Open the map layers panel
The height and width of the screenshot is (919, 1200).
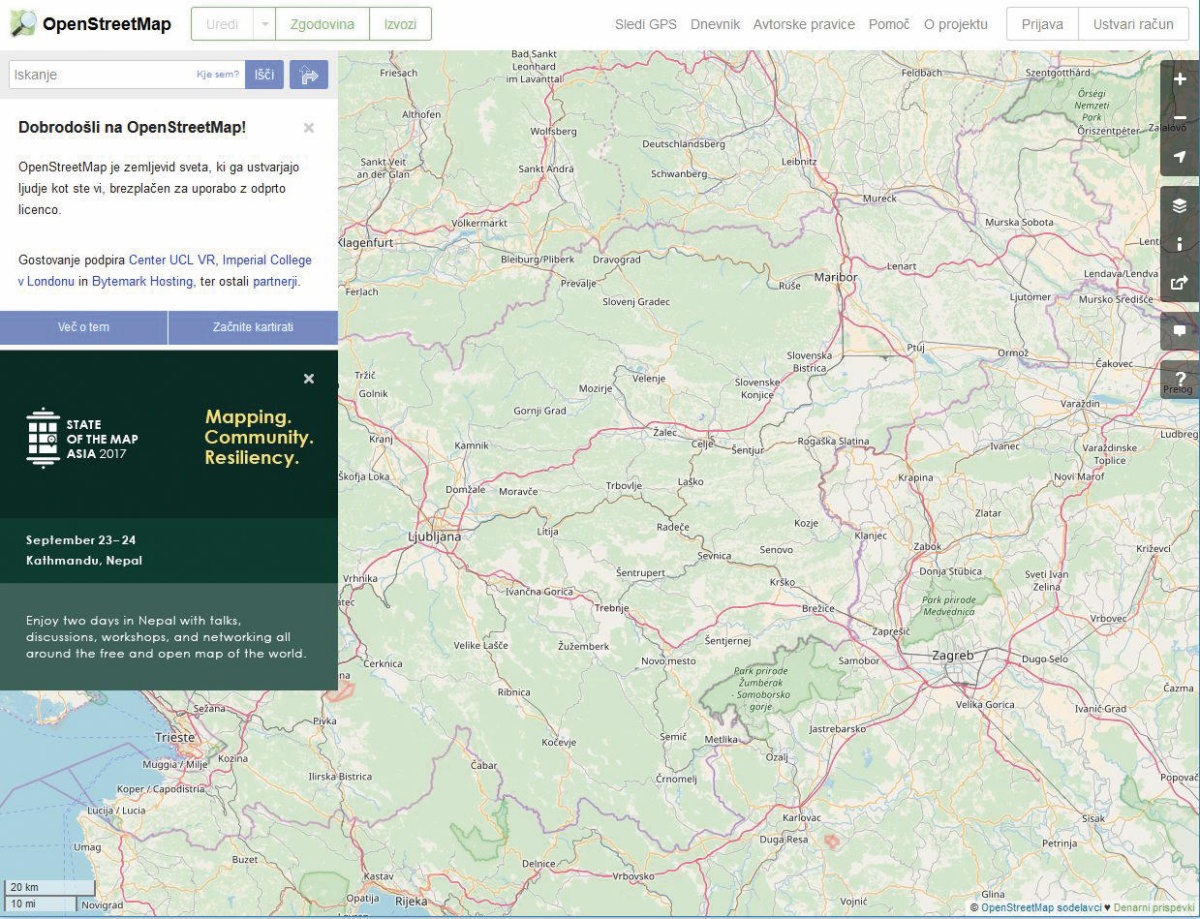click(1179, 206)
